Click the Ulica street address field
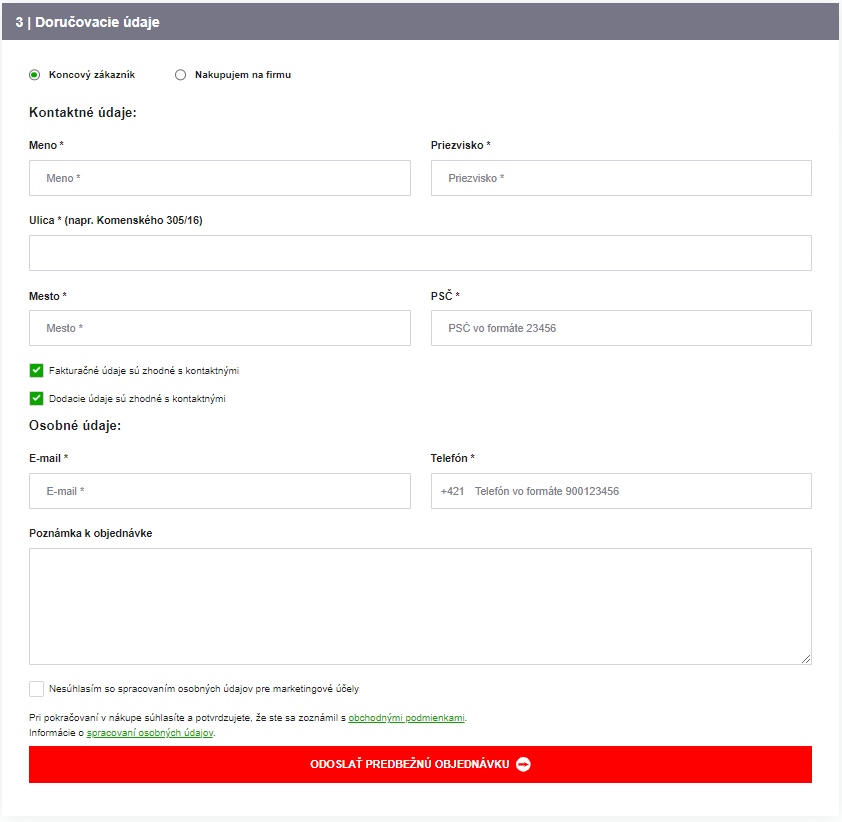The image size is (842, 822). click(420, 253)
